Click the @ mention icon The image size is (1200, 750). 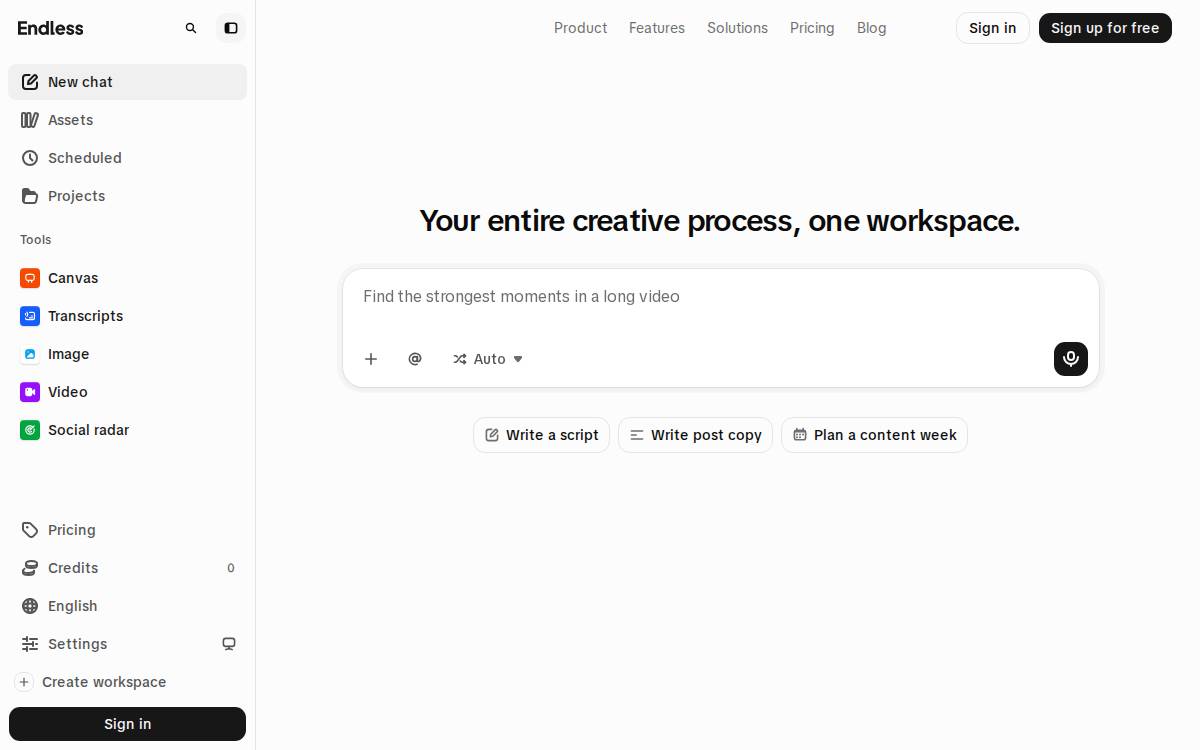click(x=415, y=359)
